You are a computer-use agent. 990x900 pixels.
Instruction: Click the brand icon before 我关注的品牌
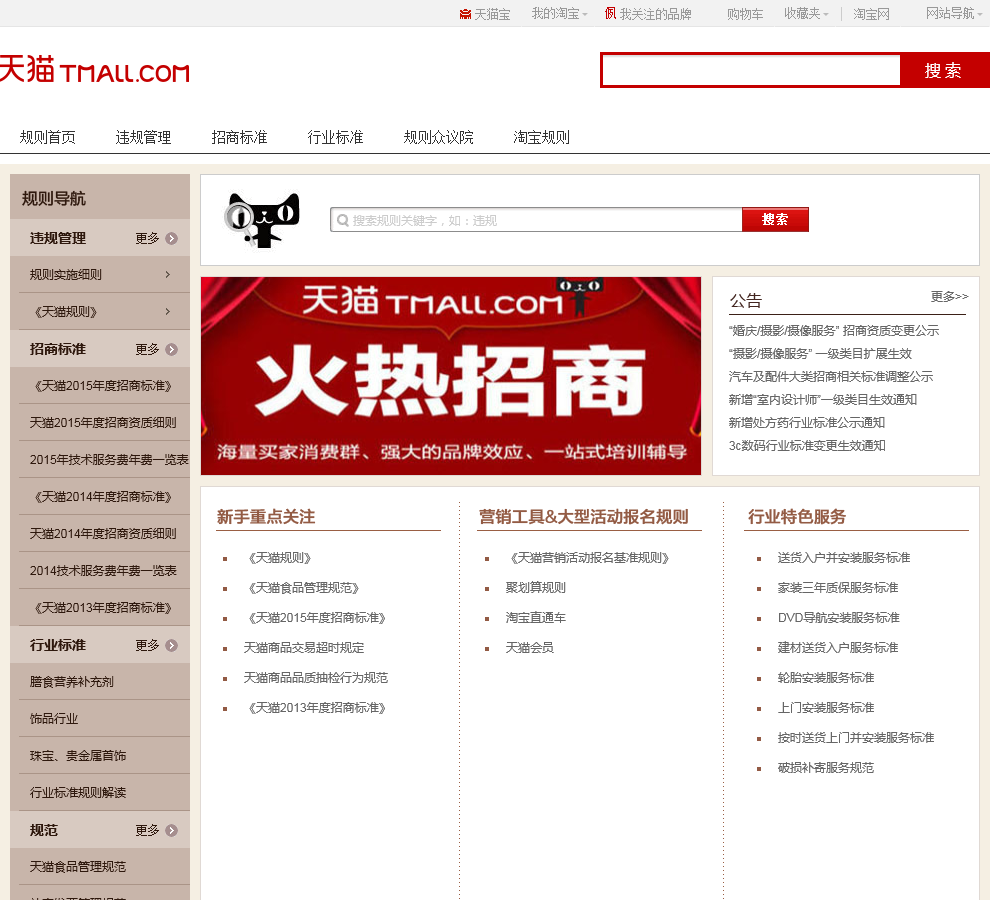[x=610, y=13]
